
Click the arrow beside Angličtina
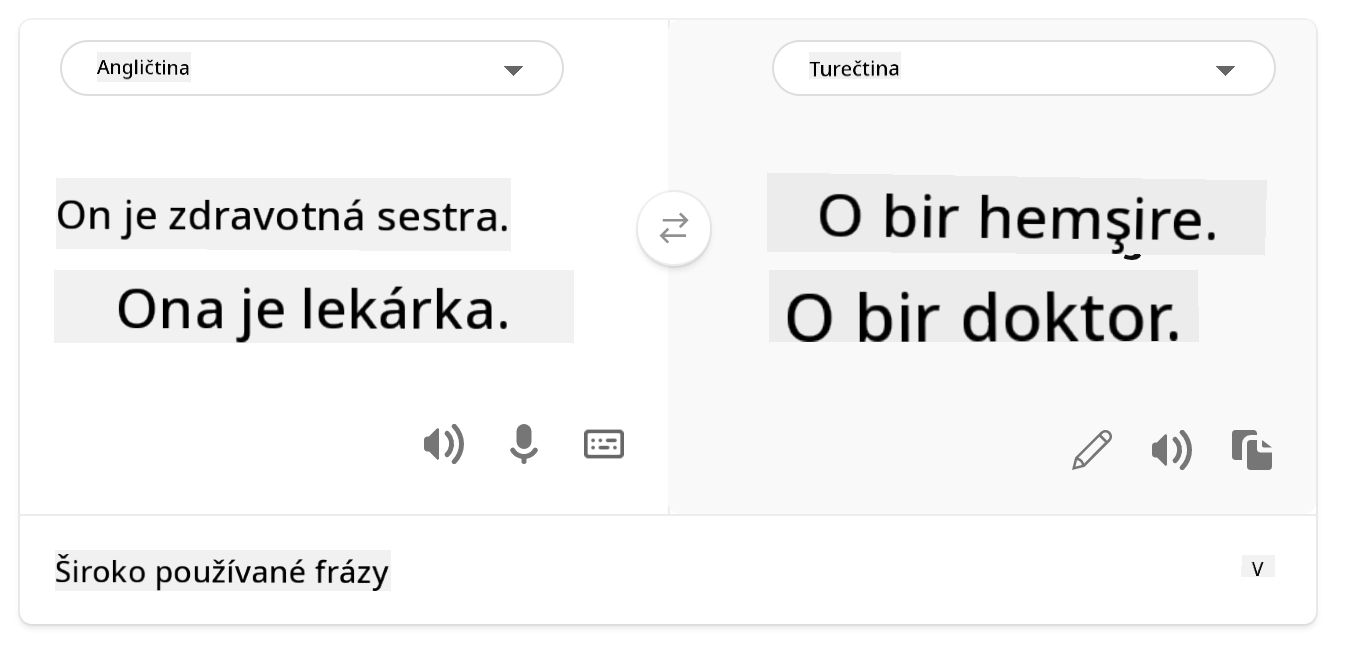[513, 70]
